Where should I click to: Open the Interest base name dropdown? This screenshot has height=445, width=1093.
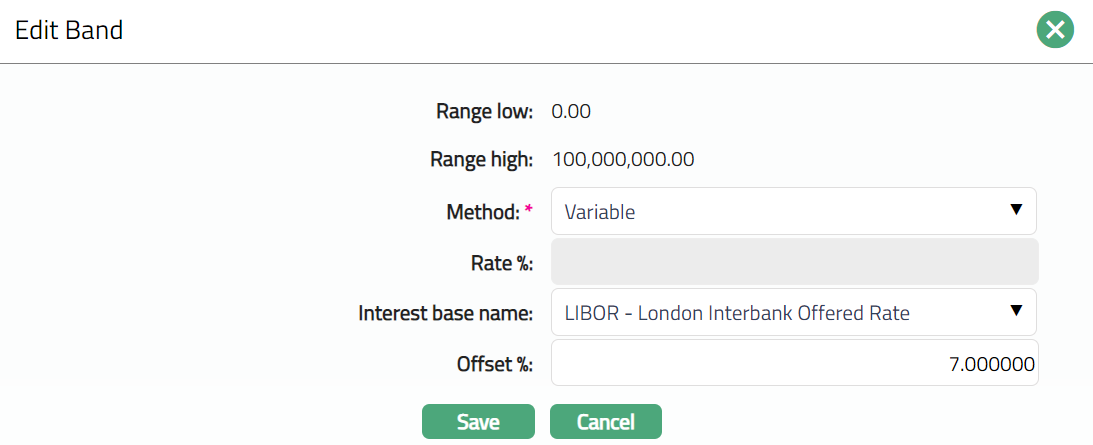pos(780,313)
